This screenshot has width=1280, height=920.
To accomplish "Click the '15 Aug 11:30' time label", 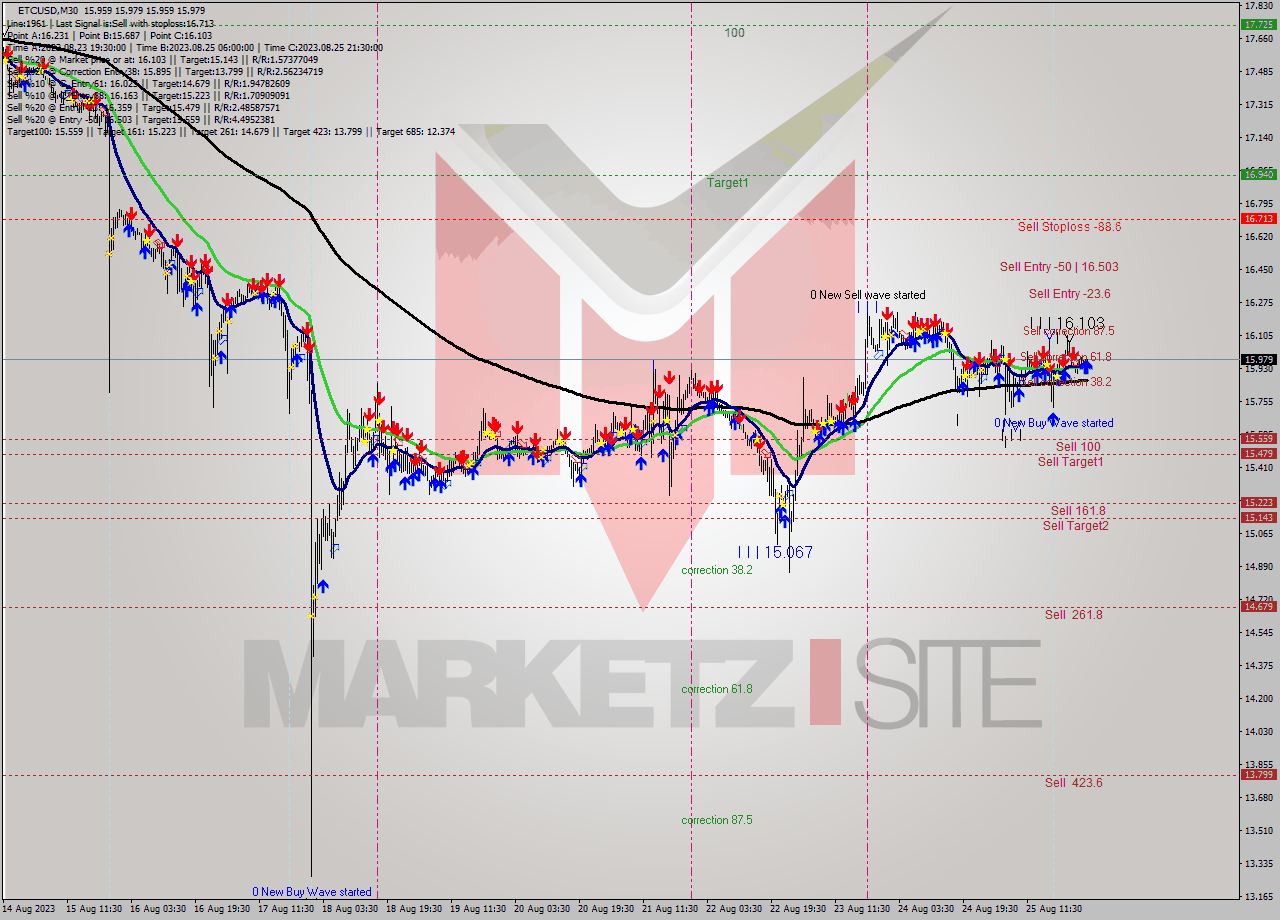I will pos(94,909).
